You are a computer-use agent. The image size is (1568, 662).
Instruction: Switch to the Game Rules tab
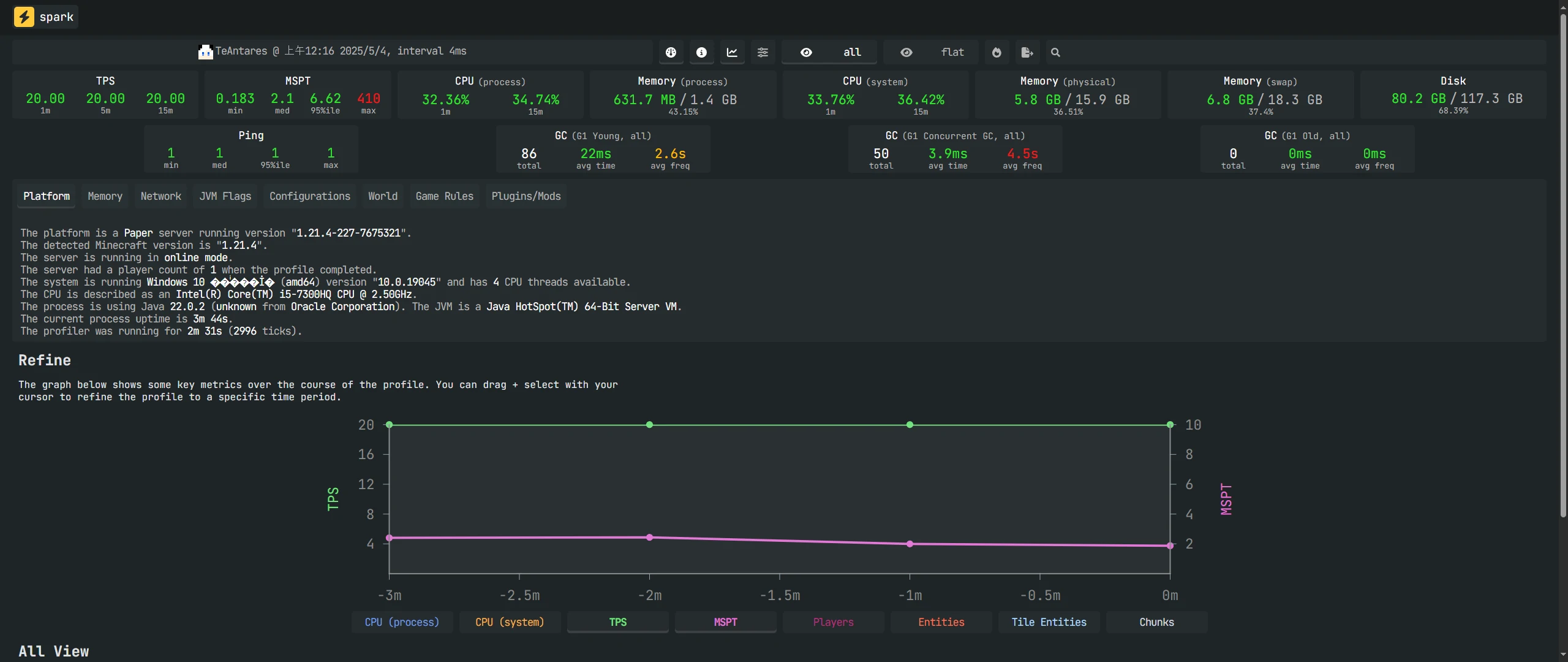click(x=444, y=196)
